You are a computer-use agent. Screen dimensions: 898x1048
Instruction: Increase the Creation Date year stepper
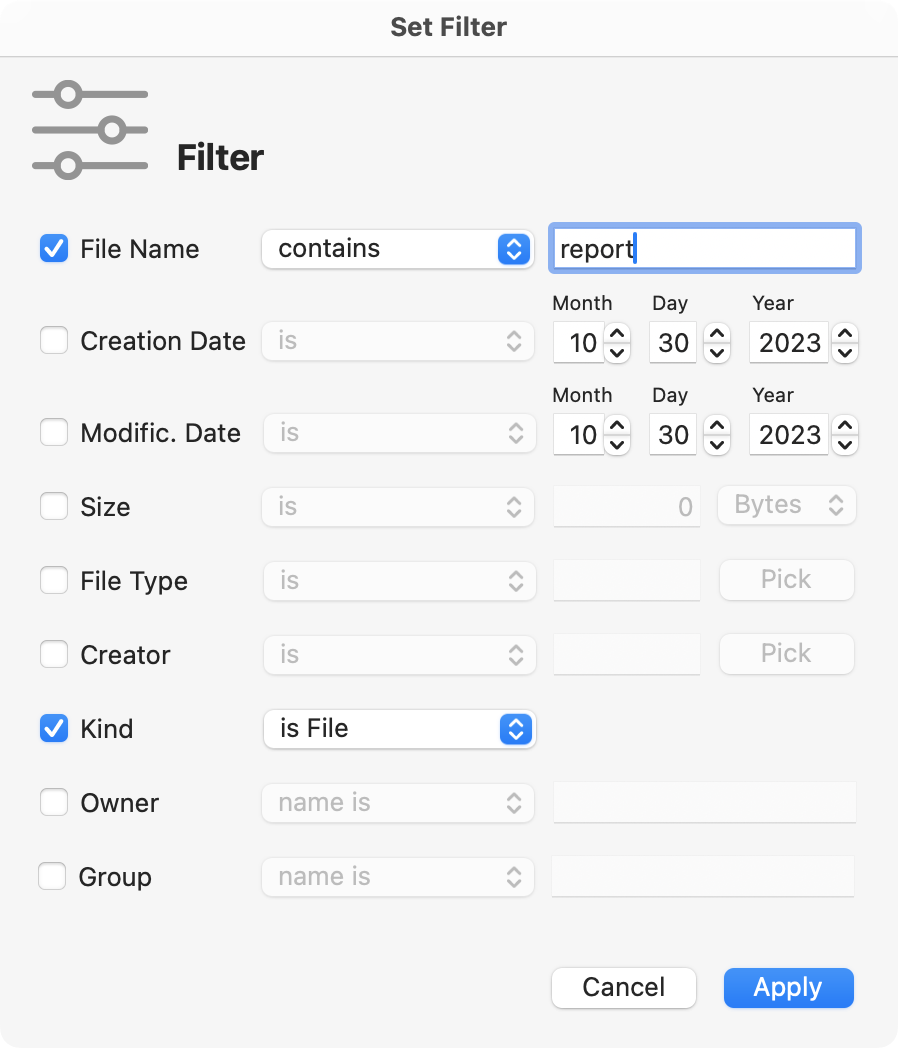tap(845, 333)
